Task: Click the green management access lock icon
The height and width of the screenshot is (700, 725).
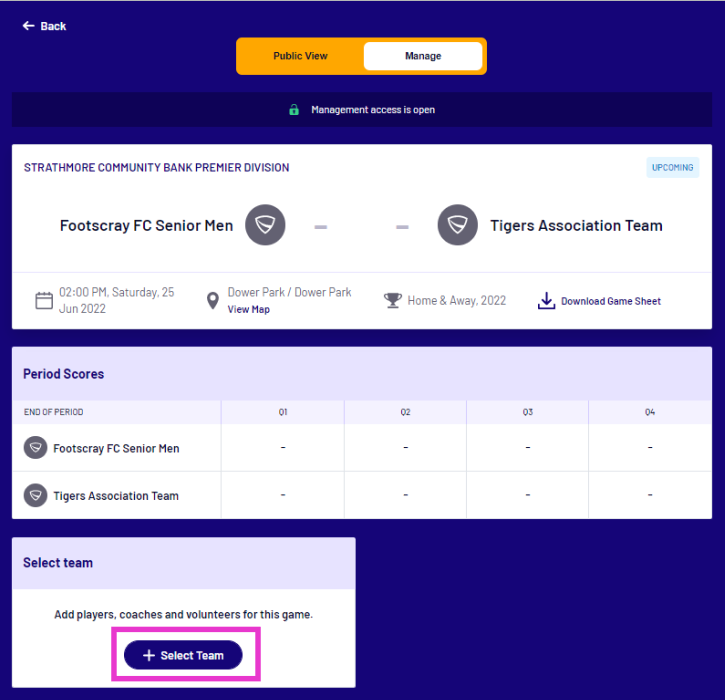Action: pos(294,110)
